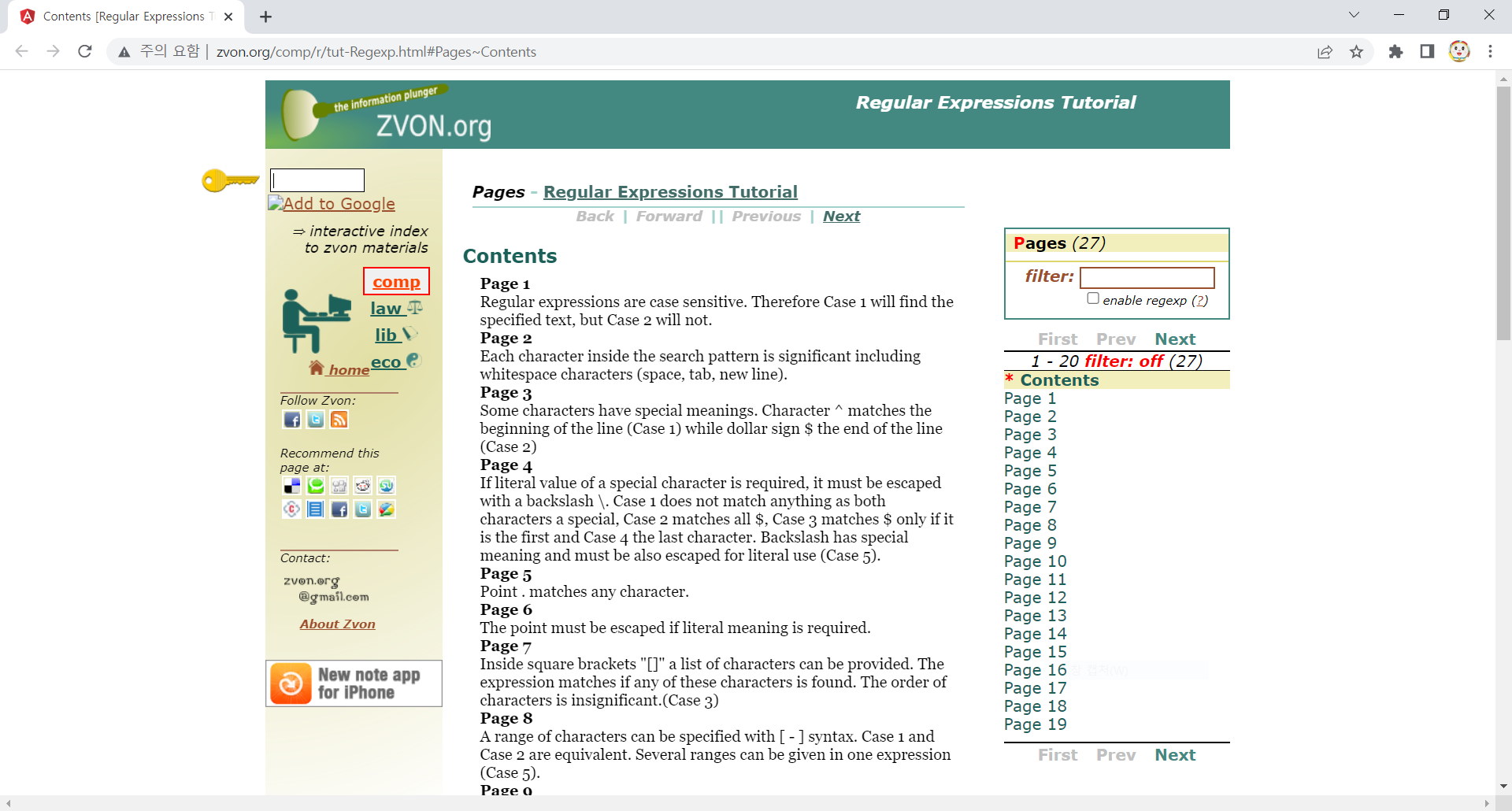The height and width of the screenshot is (811, 1512).
Task: Open Page 13 in page list
Action: [x=1035, y=616]
